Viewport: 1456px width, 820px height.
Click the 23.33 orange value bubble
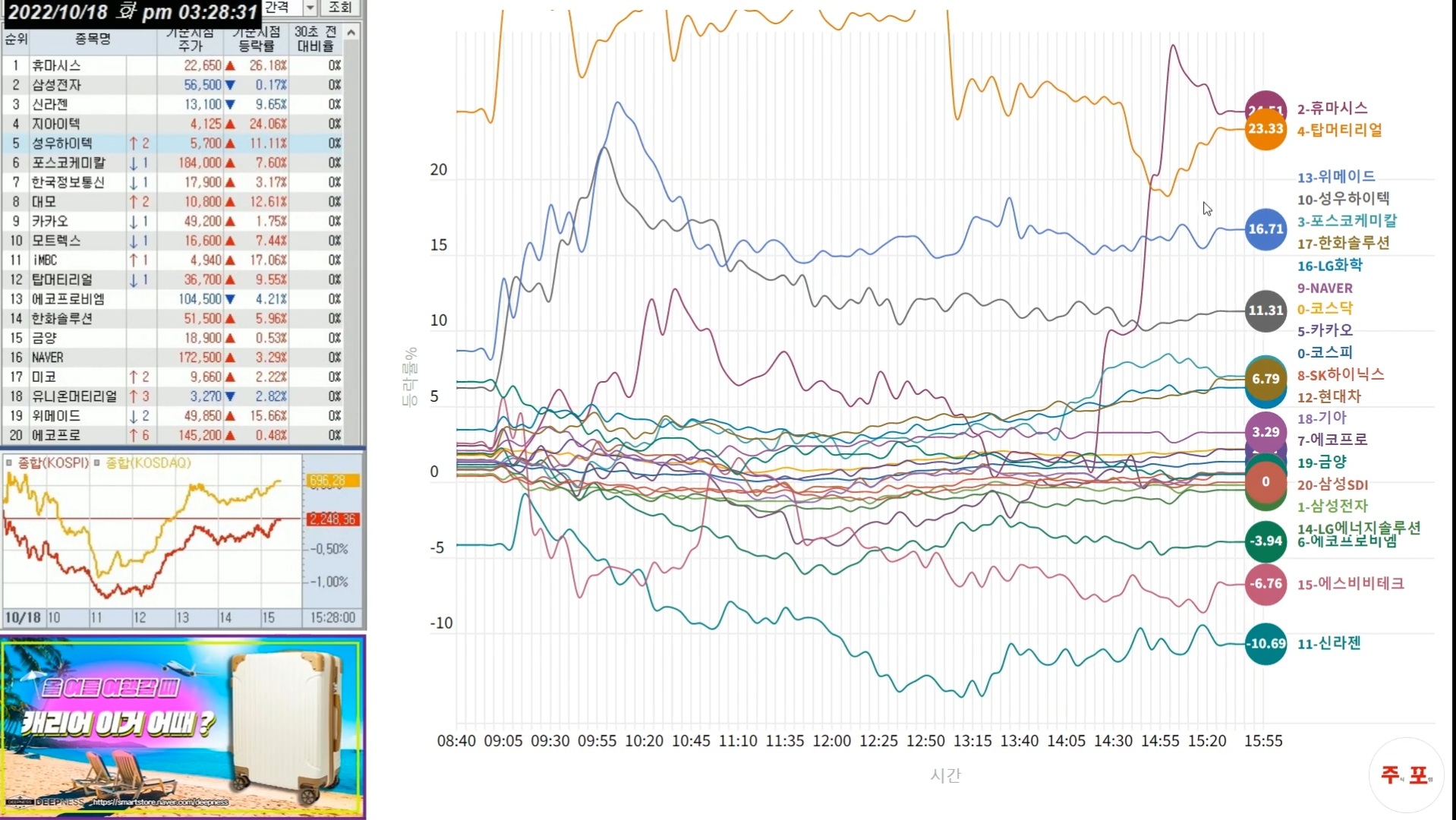pos(1265,129)
